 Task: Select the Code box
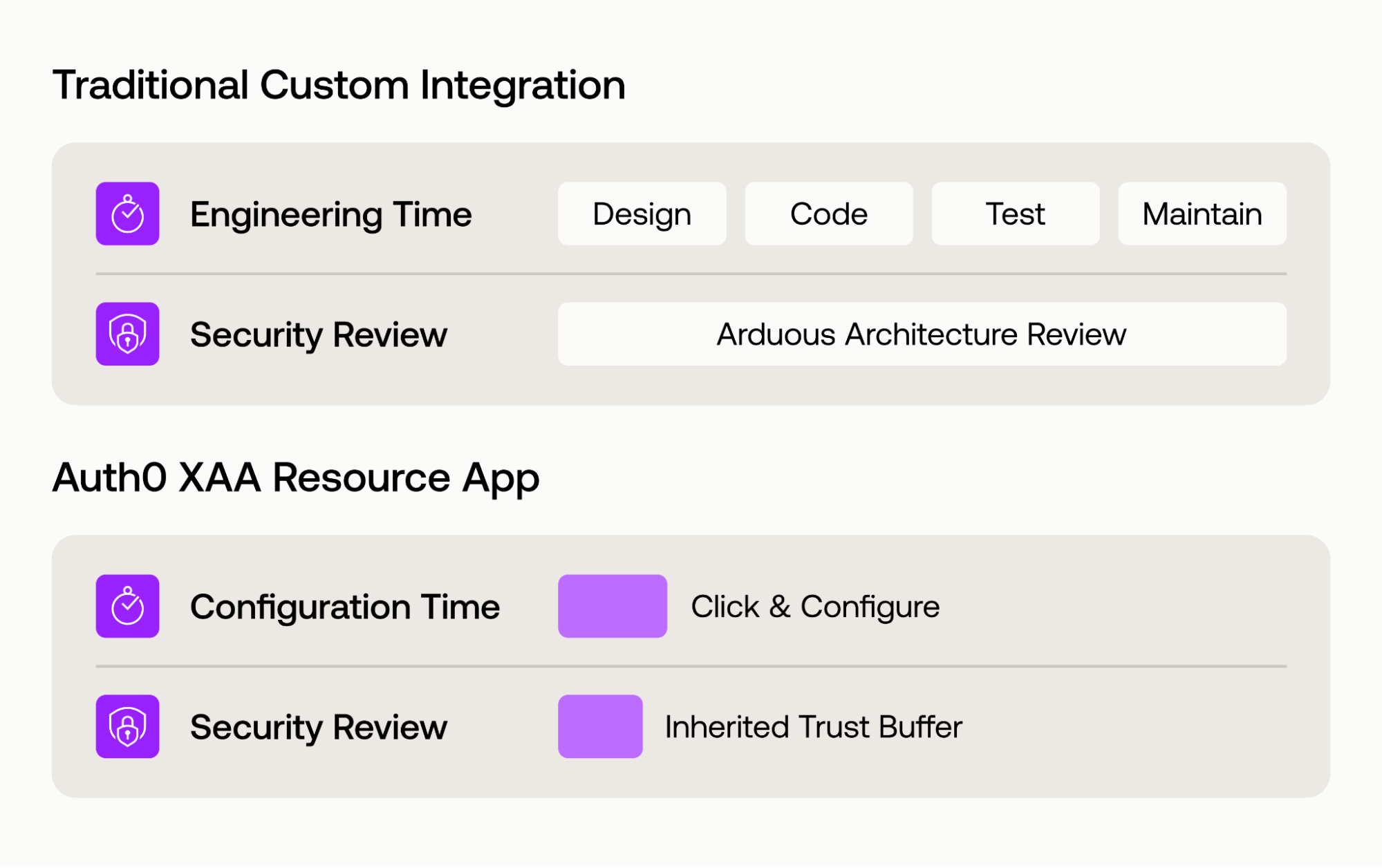coord(829,214)
